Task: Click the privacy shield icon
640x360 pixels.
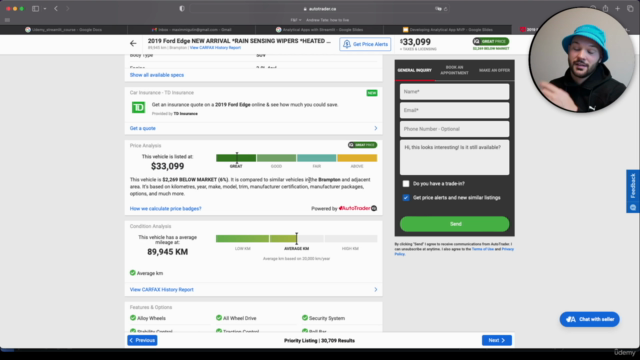Action: tap(182, 9)
